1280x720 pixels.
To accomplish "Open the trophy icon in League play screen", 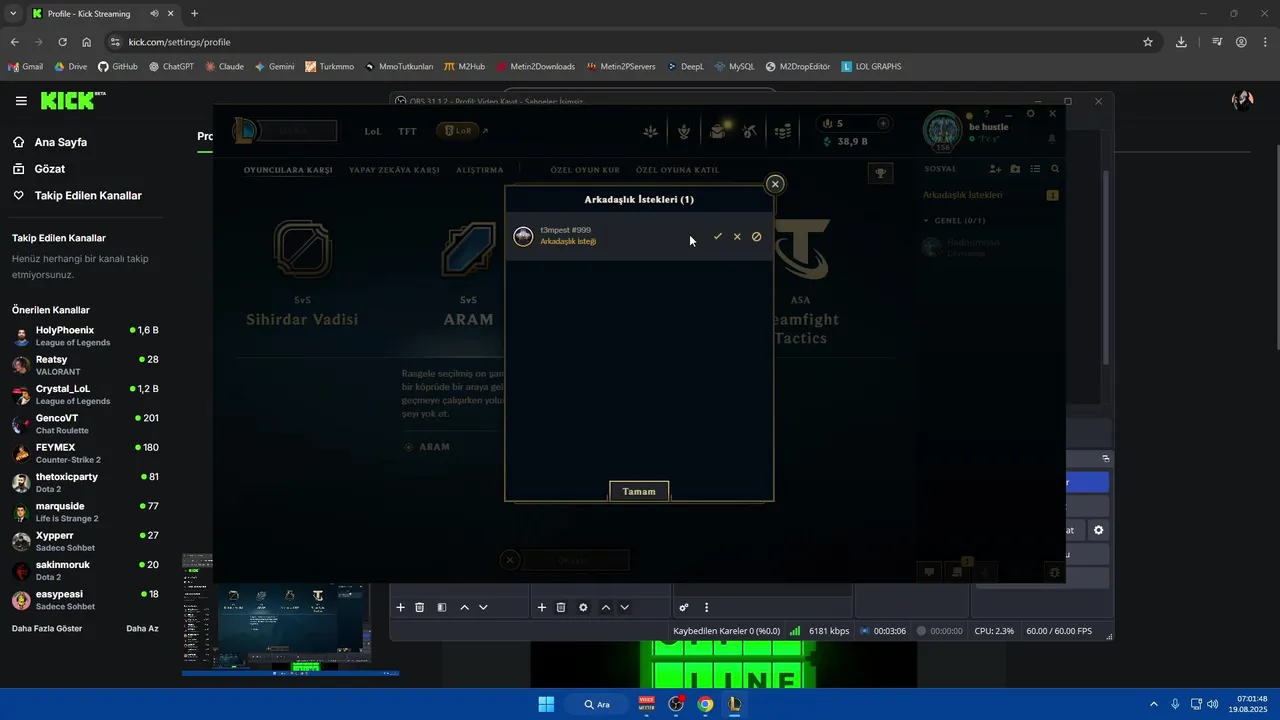I will coord(881,172).
